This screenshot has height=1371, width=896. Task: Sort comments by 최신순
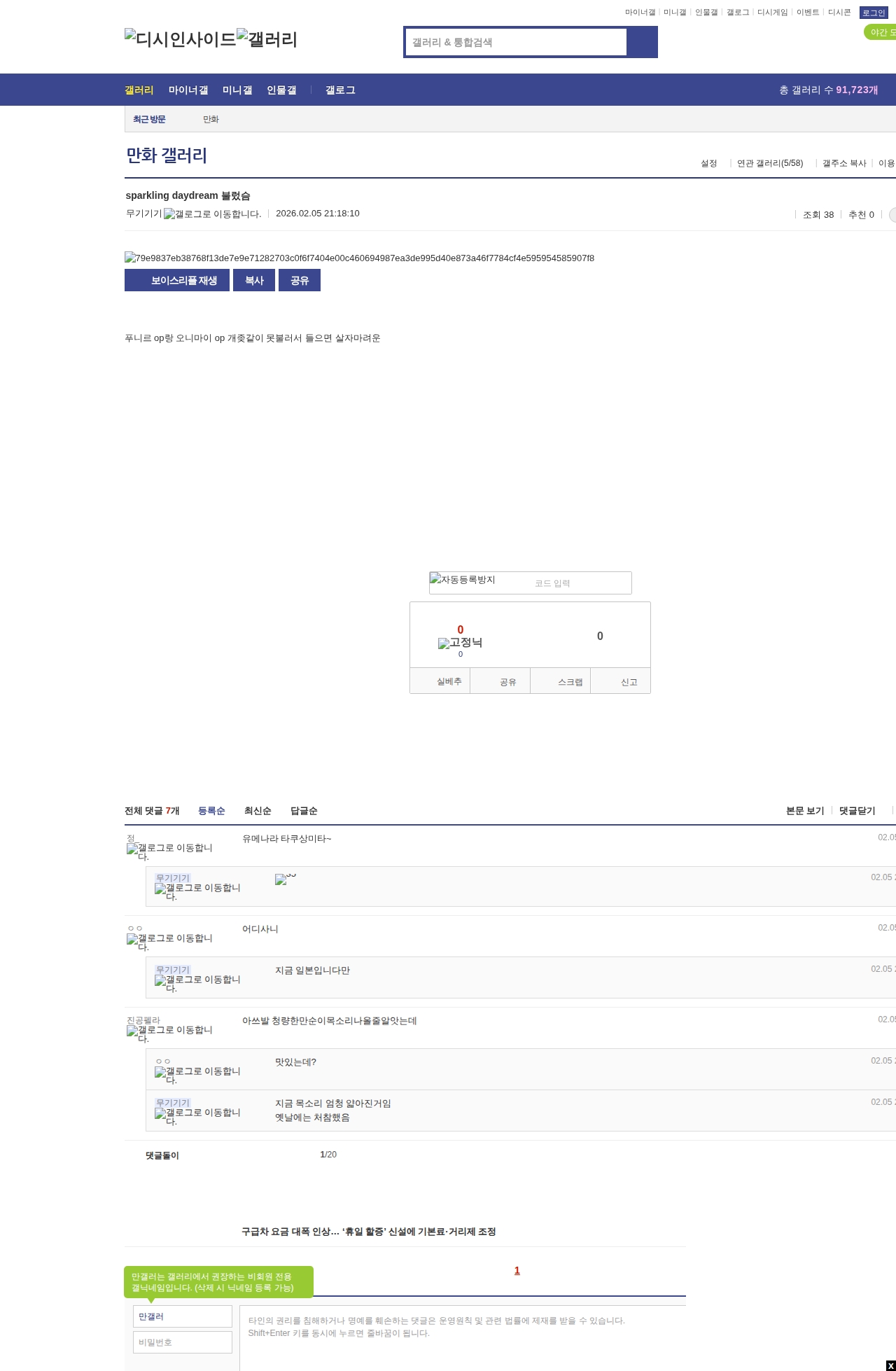[258, 811]
